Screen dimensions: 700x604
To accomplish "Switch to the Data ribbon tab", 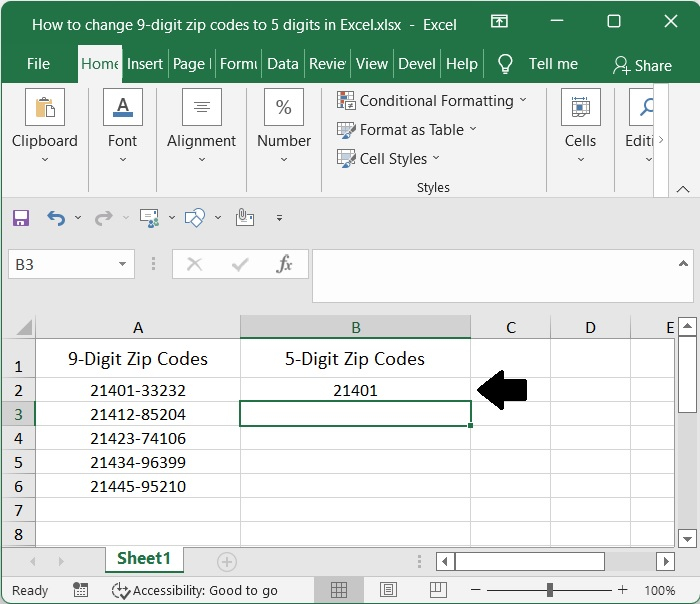I will pos(282,64).
